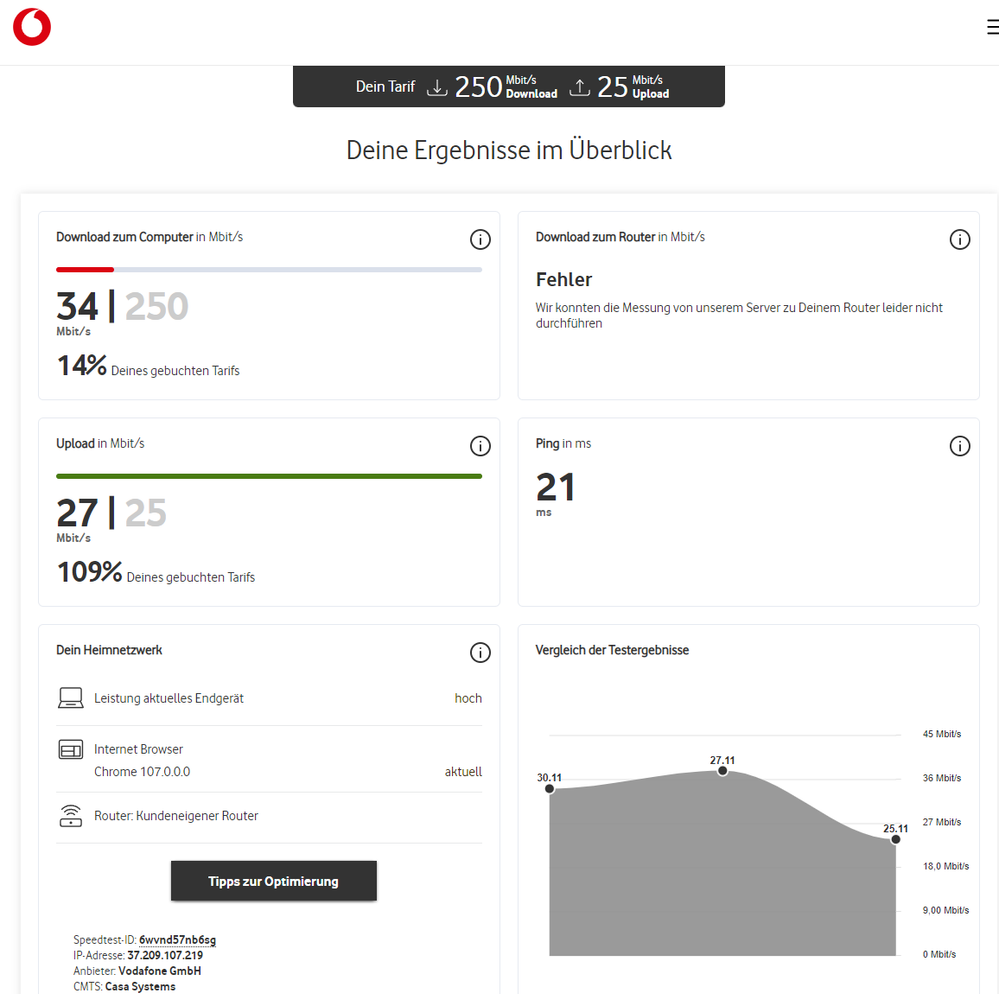Open info for Download zum Computer

point(480,240)
